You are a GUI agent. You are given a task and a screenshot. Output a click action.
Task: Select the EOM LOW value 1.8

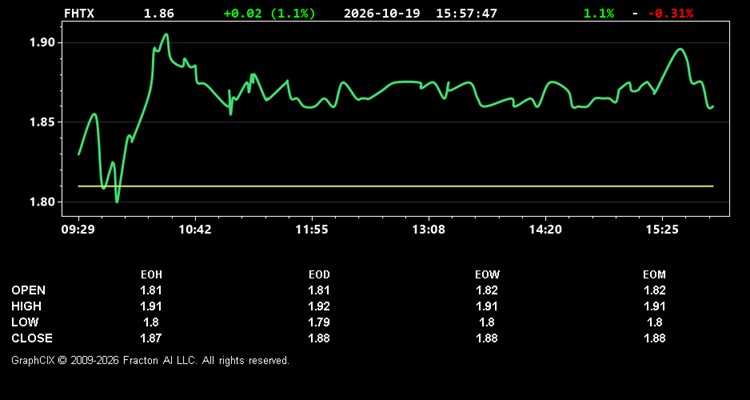tap(654, 322)
